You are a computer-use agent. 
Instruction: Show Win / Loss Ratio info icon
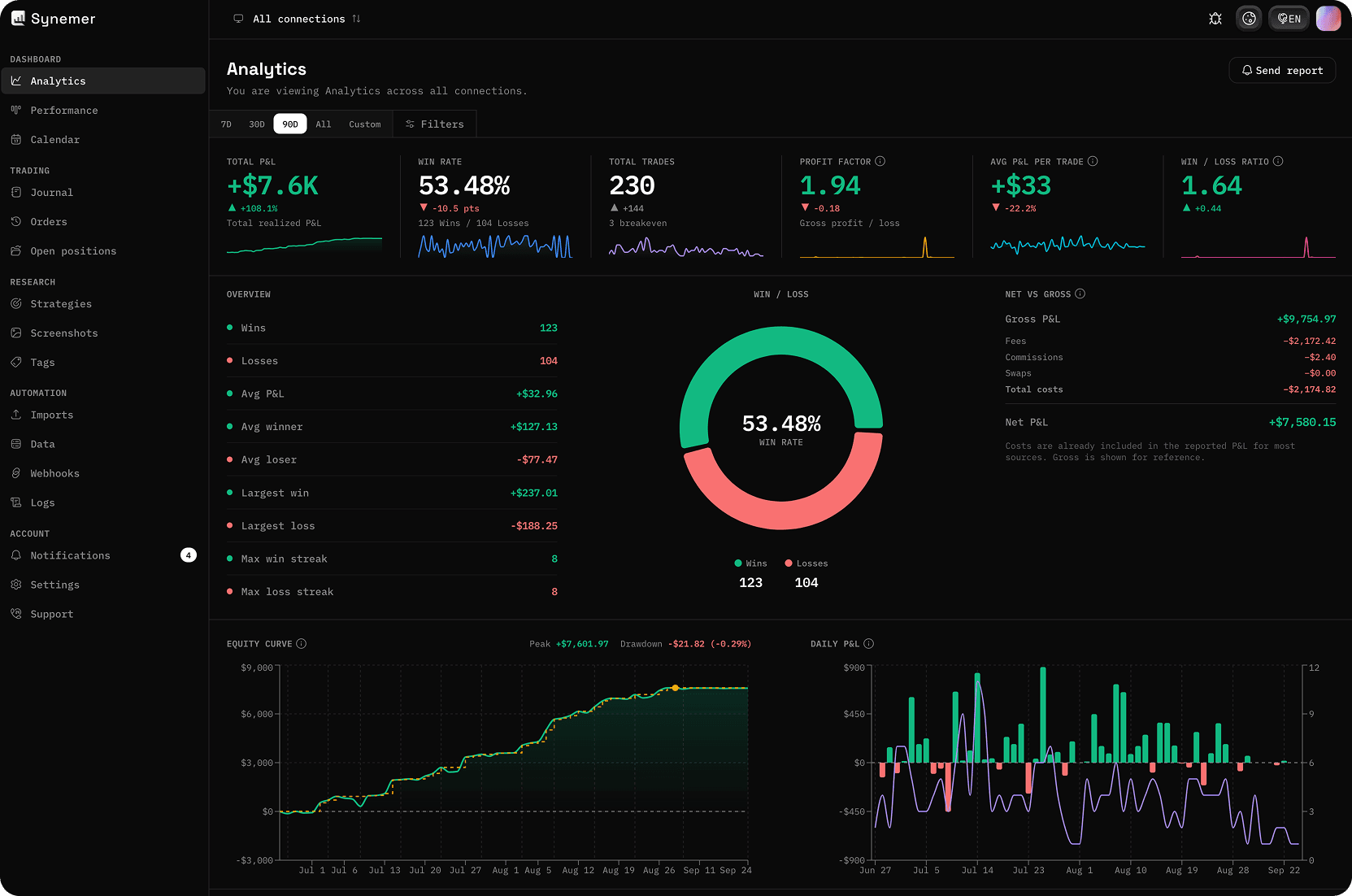(x=1278, y=161)
